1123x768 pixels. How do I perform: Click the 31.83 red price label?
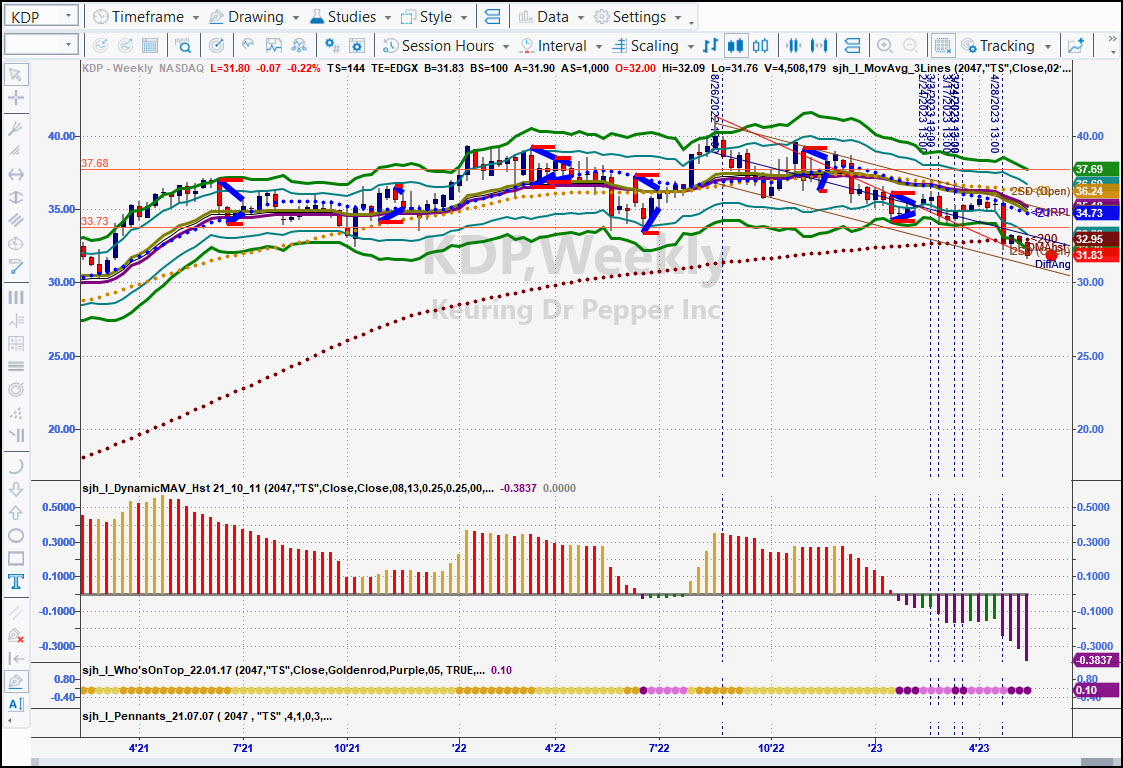(1096, 255)
